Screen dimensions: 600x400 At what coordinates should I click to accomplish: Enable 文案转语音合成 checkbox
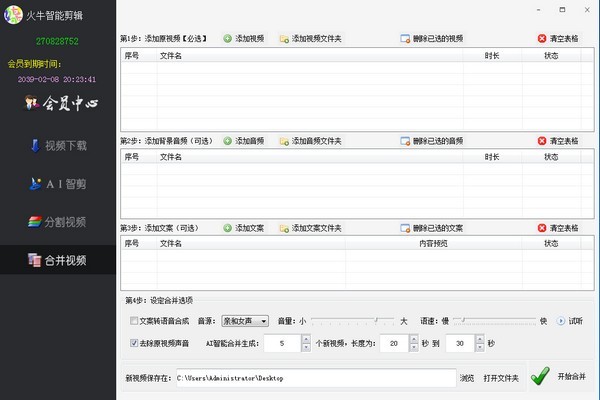[135, 321]
